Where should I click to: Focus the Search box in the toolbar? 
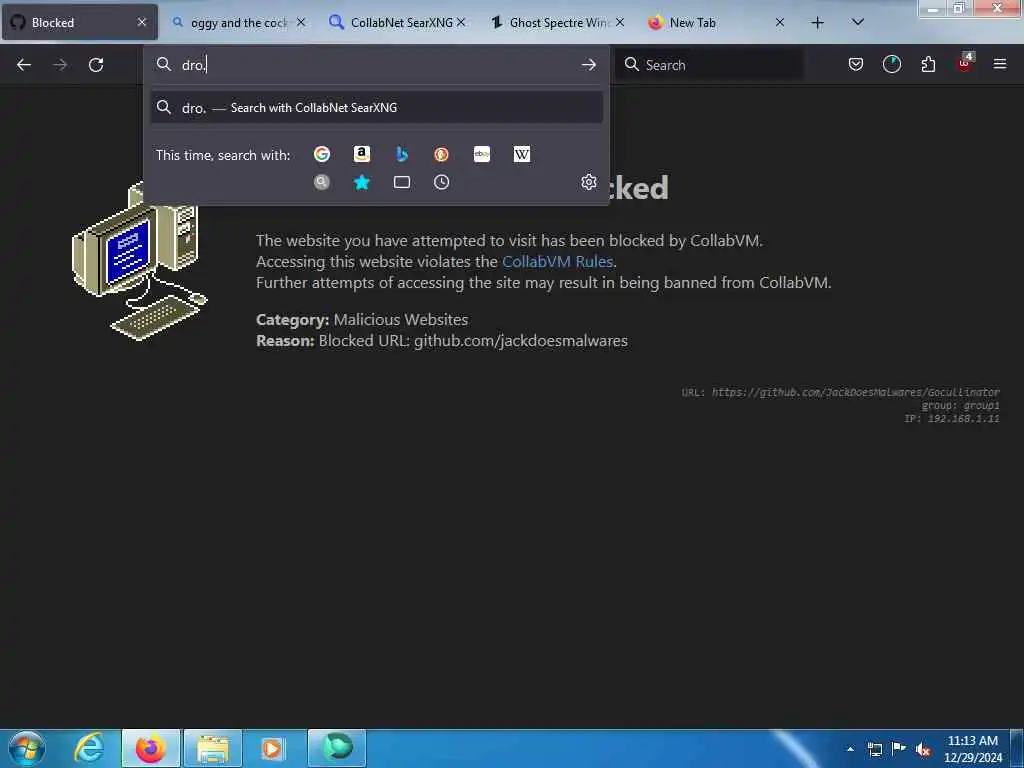[x=710, y=65]
